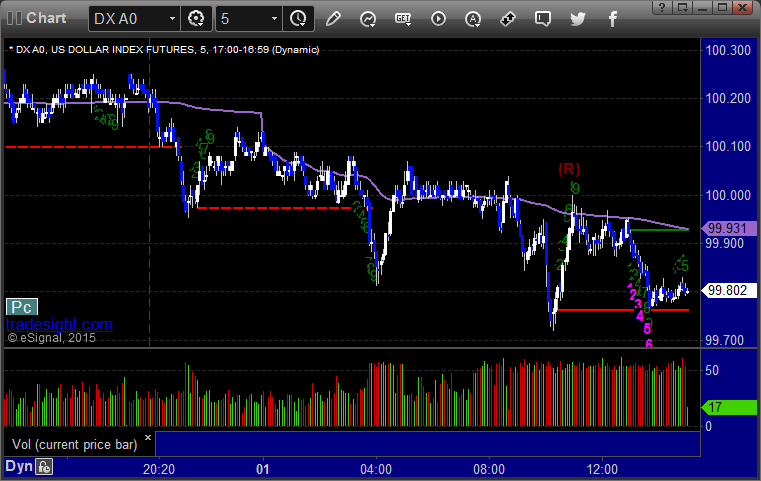Click the 04:00 time axis label

(376, 469)
